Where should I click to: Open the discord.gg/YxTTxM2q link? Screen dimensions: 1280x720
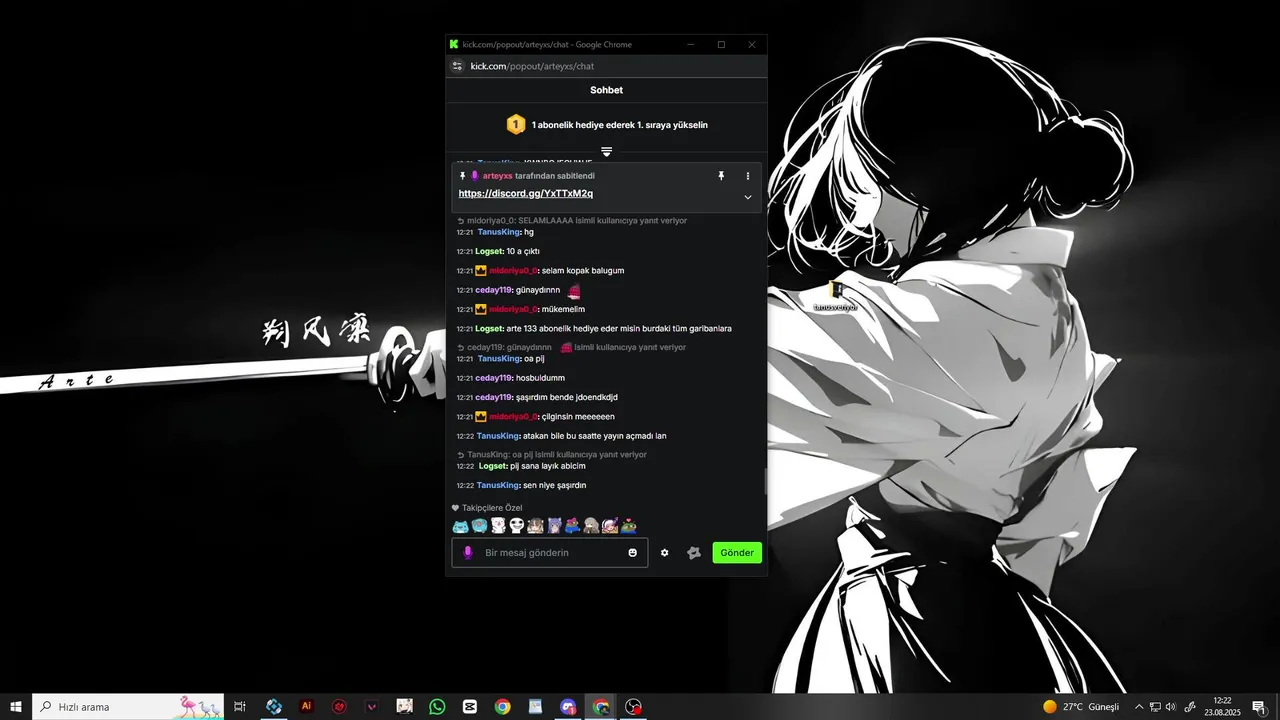[x=526, y=193]
